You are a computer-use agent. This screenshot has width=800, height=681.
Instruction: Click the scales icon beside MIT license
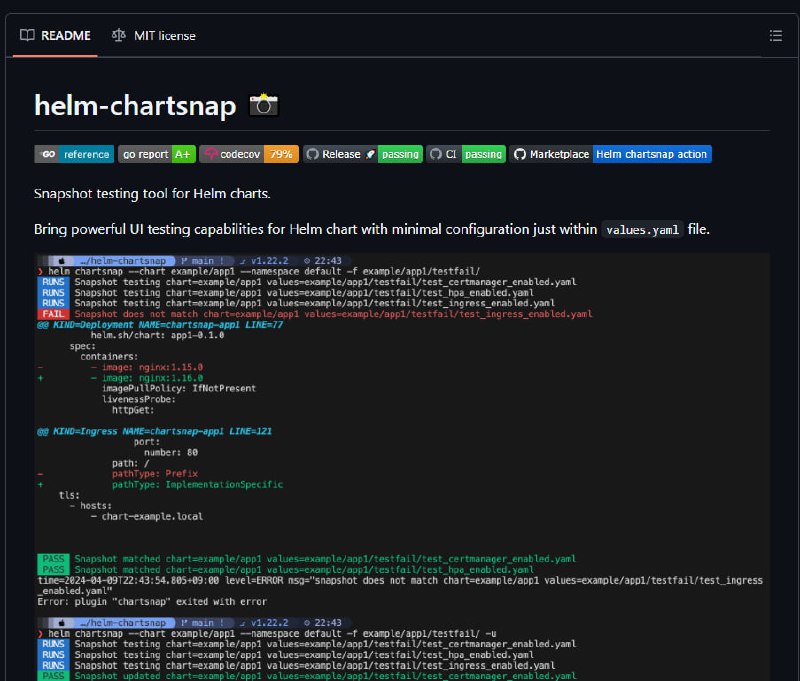tap(119, 35)
